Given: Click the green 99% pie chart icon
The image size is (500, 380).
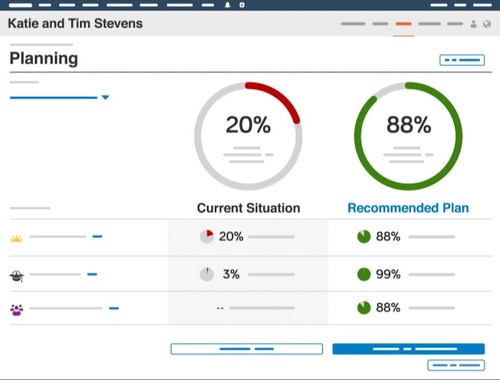Looking at the screenshot, I should tap(364, 274).
